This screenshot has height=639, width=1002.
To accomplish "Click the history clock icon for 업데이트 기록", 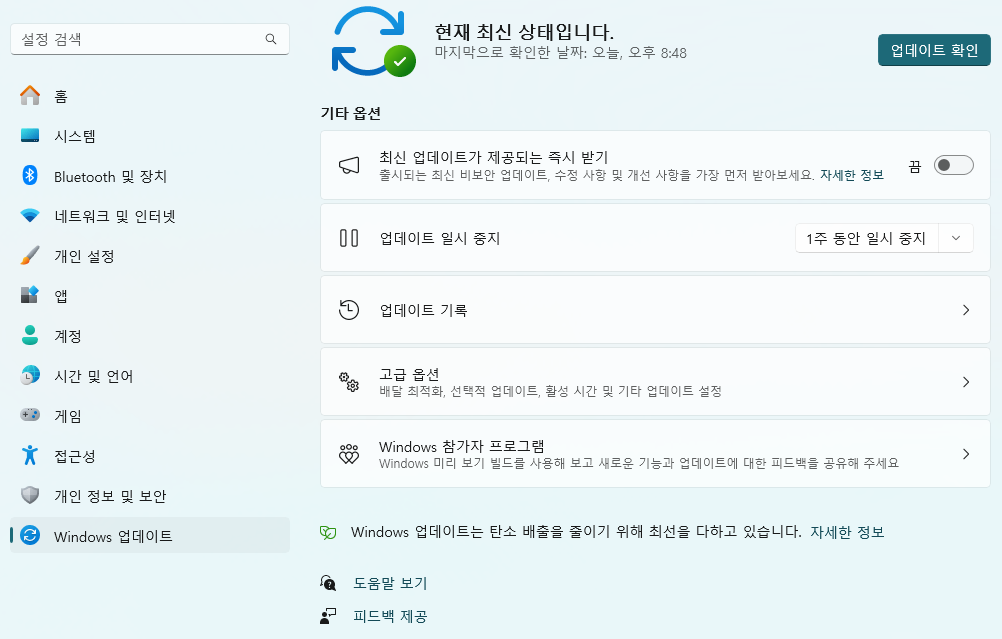I will click(349, 310).
